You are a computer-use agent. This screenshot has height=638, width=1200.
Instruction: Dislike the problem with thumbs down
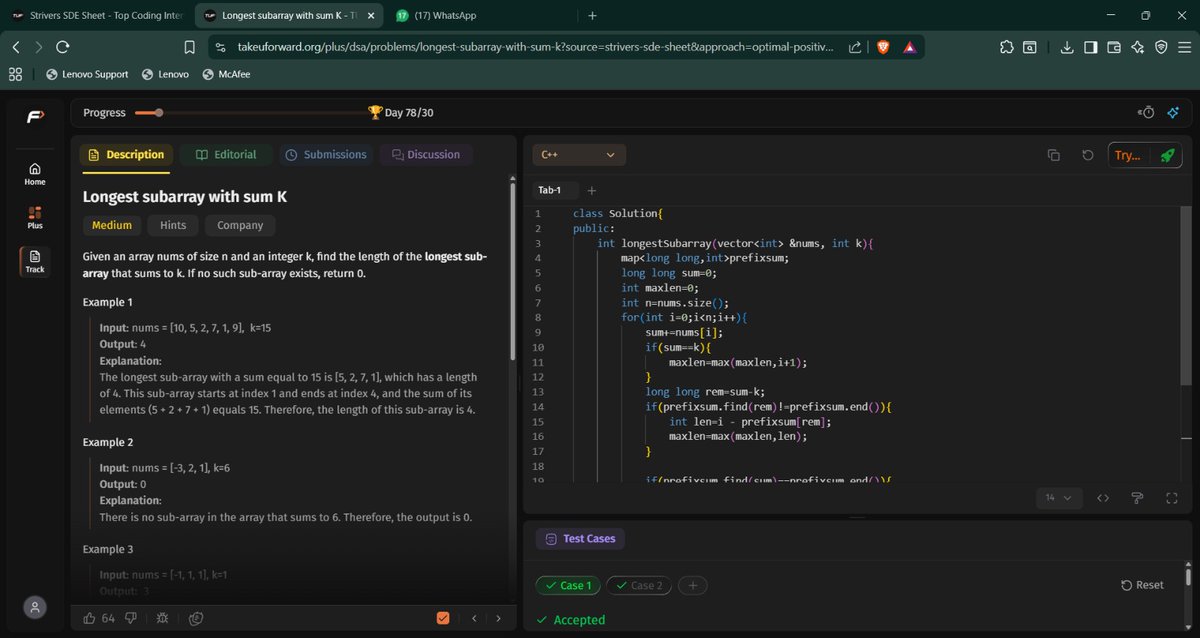(x=131, y=618)
